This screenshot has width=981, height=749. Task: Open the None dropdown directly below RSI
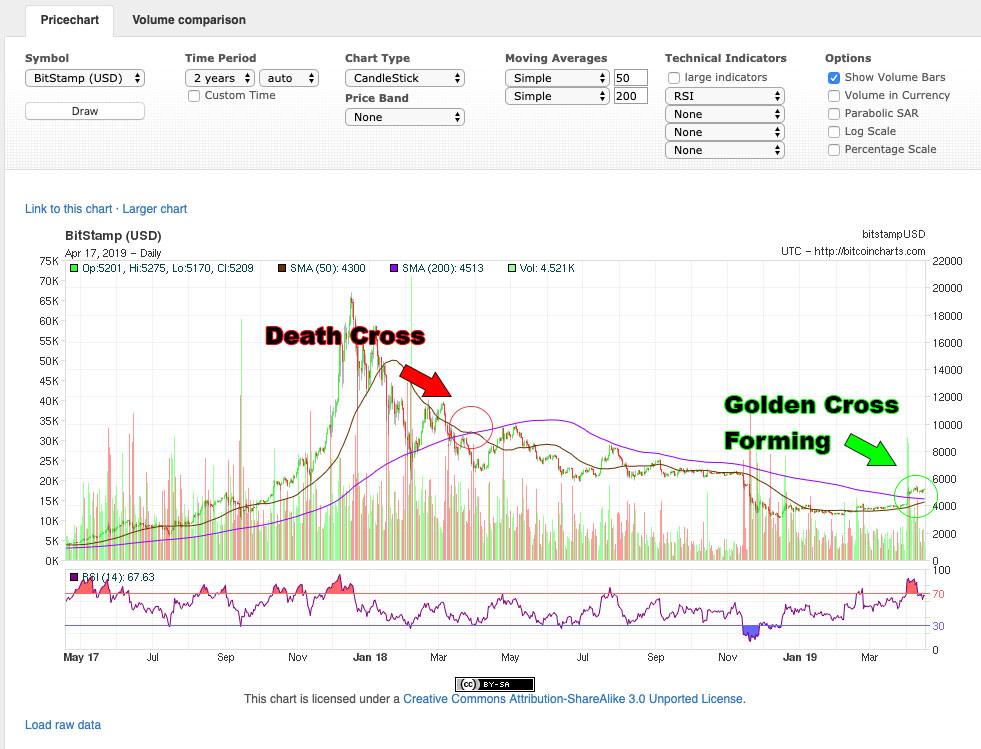[724, 115]
